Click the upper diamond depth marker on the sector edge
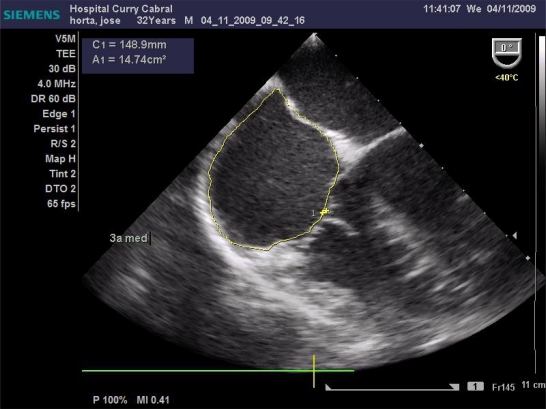546x409 pixels. click(x=421, y=145)
